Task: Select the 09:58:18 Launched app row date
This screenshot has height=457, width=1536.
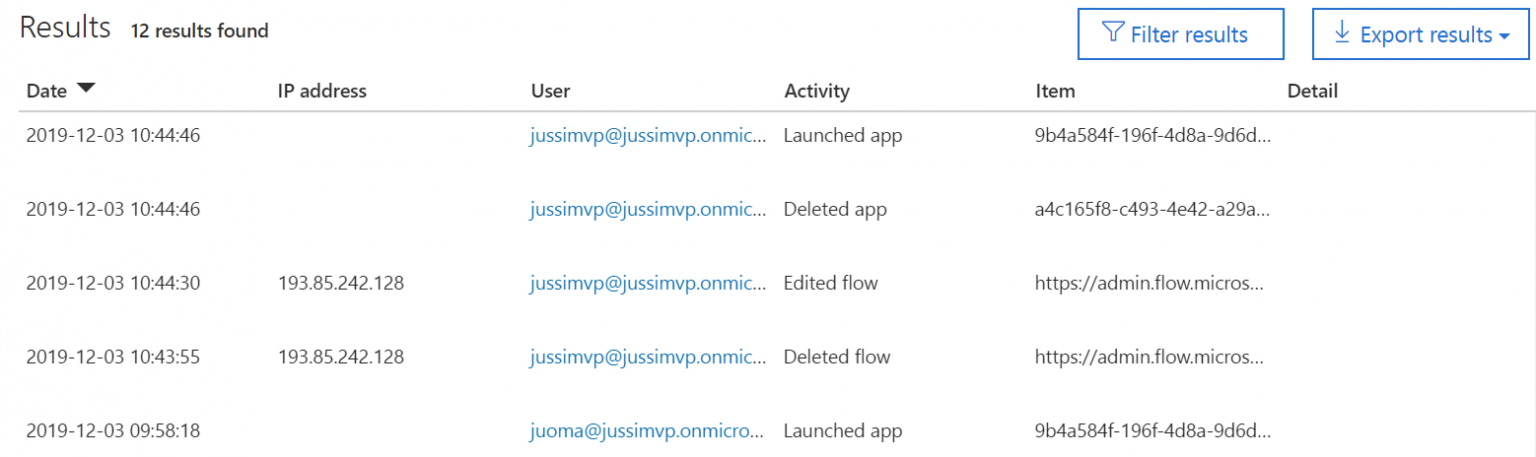Action: click(114, 431)
